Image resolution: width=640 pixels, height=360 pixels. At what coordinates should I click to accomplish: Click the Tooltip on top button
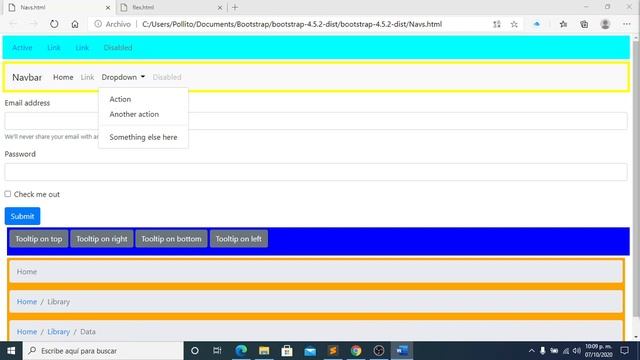[x=39, y=239]
